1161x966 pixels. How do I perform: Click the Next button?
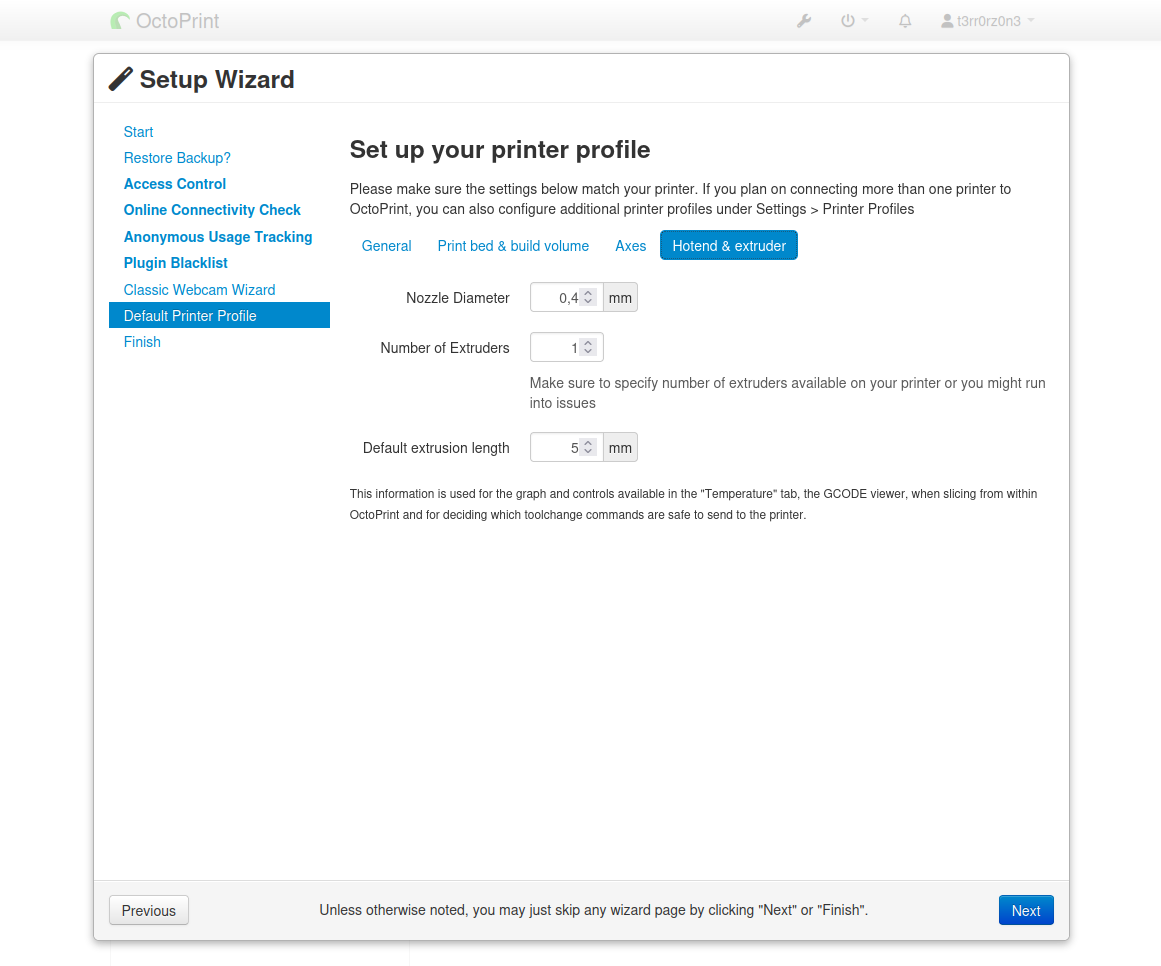(1025, 910)
